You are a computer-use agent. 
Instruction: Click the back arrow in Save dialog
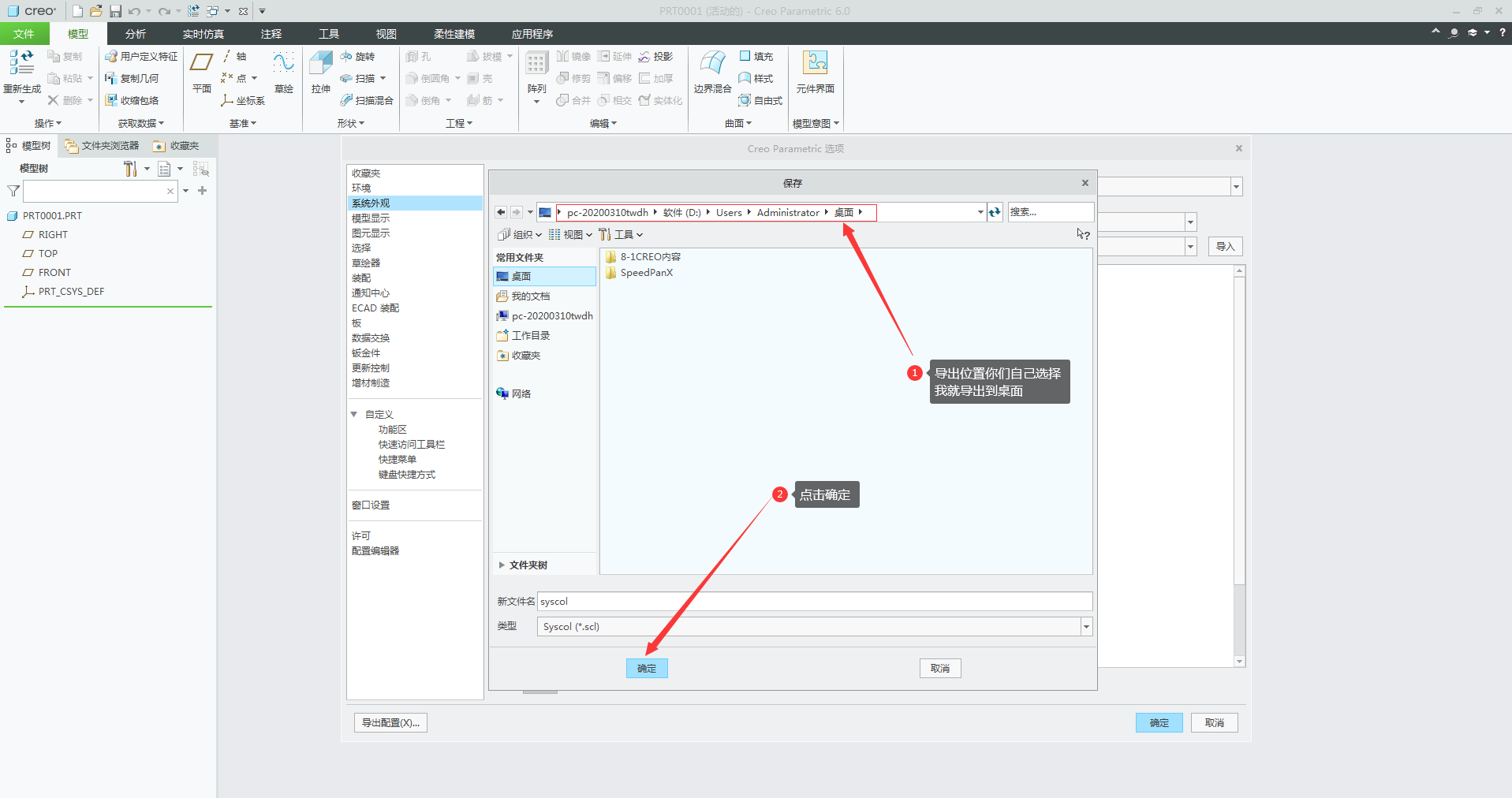(501, 212)
